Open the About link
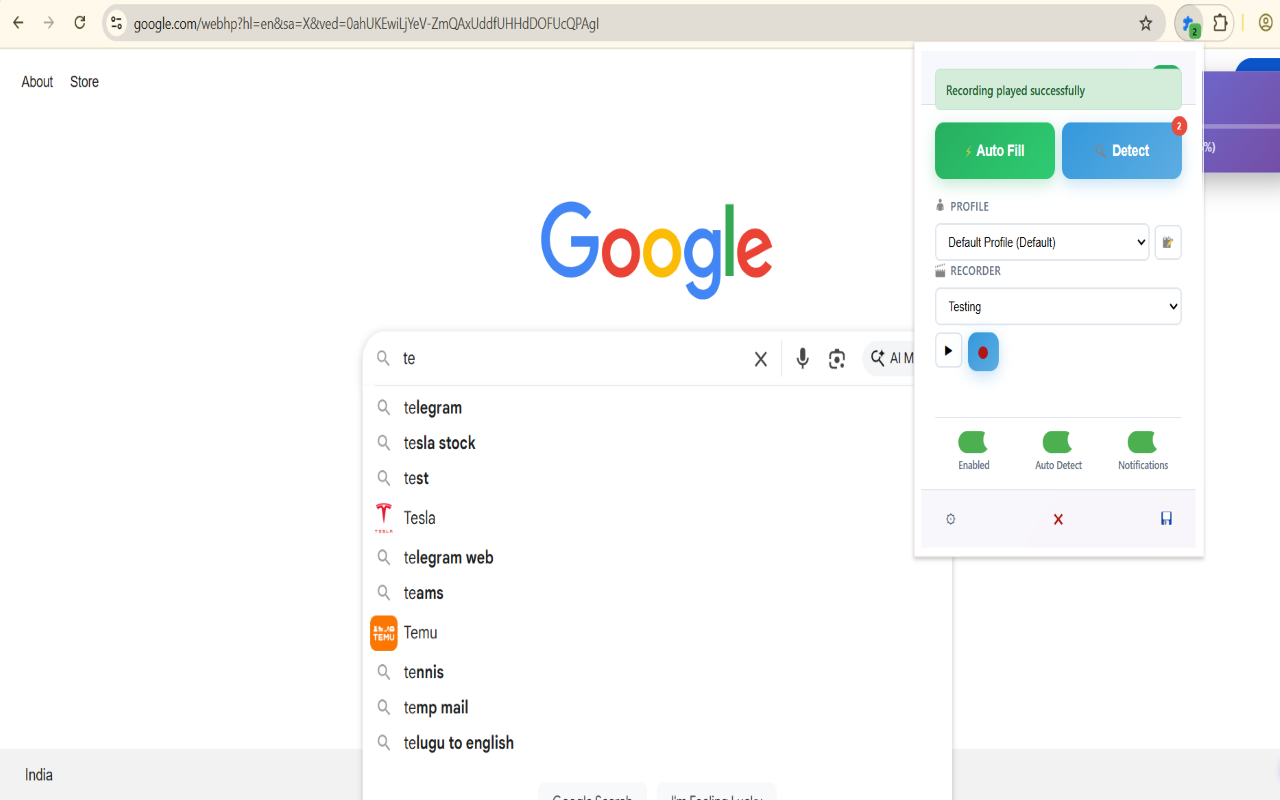Image resolution: width=1280 pixels, height=800 pixels. 37,82
